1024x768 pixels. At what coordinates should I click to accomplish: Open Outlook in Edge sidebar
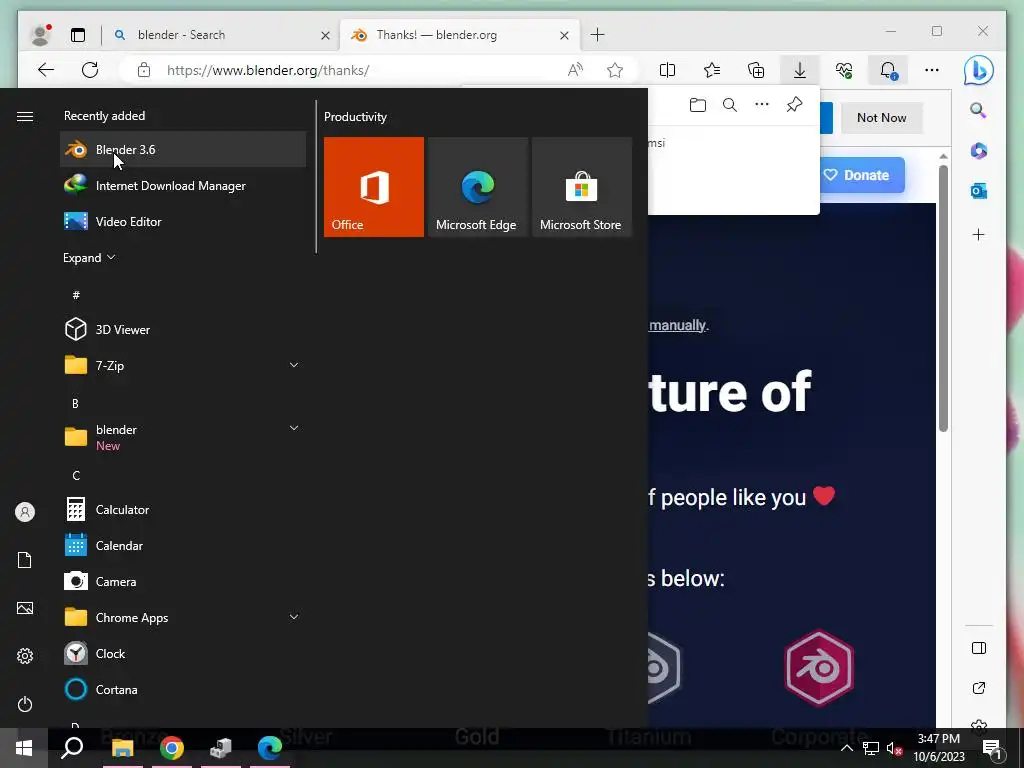click(978, 191)
